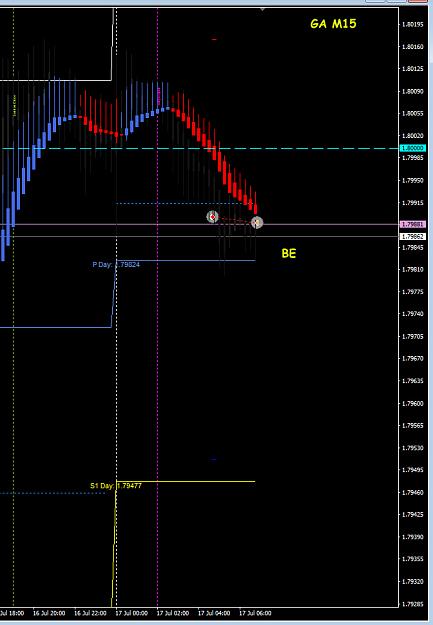Select the S1 Day 1.79477 support label
Screen dimensions: 433x625
[116, 485]
